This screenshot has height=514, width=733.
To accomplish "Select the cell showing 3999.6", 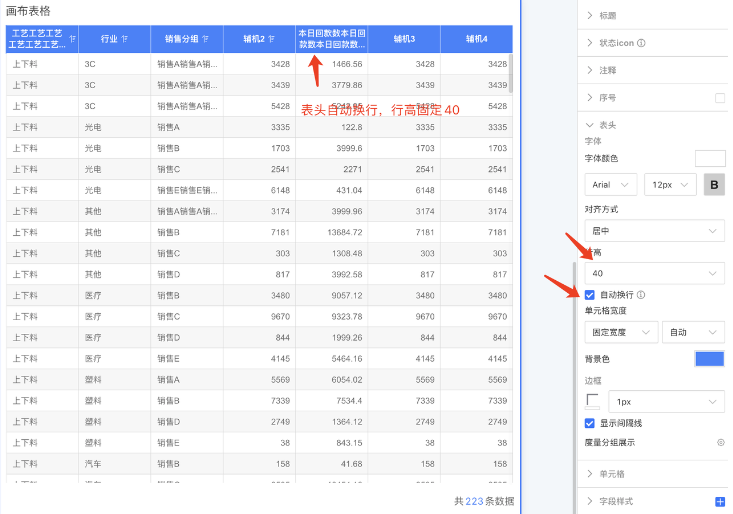I will pos(332,148).
